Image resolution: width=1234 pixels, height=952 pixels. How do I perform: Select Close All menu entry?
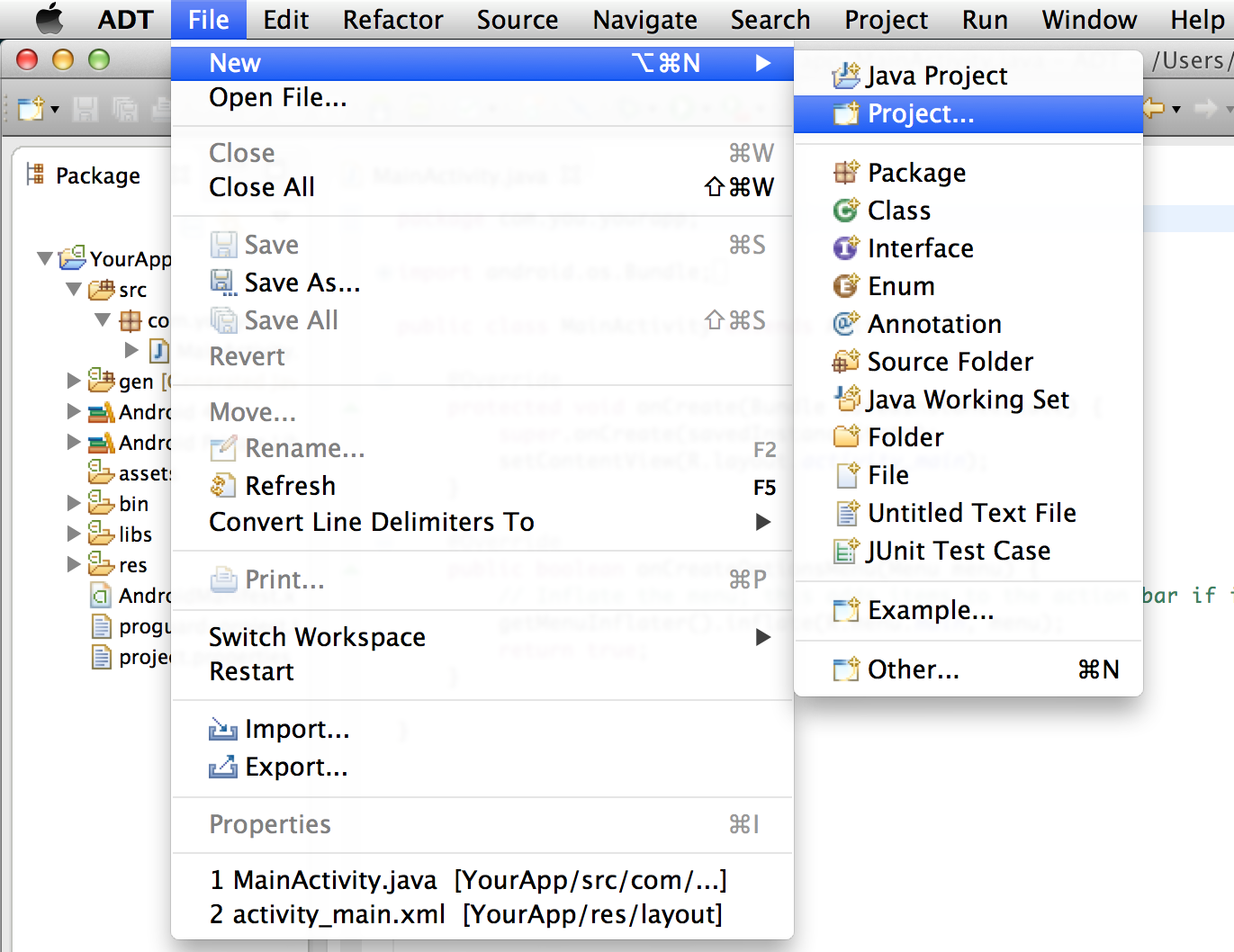(x=482, y=187)
